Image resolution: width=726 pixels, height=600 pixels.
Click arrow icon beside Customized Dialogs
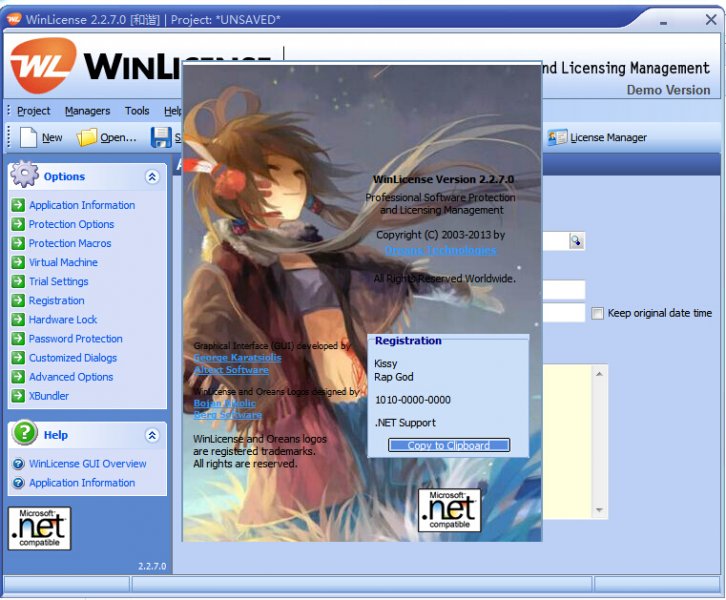click(x=18, y=357)
